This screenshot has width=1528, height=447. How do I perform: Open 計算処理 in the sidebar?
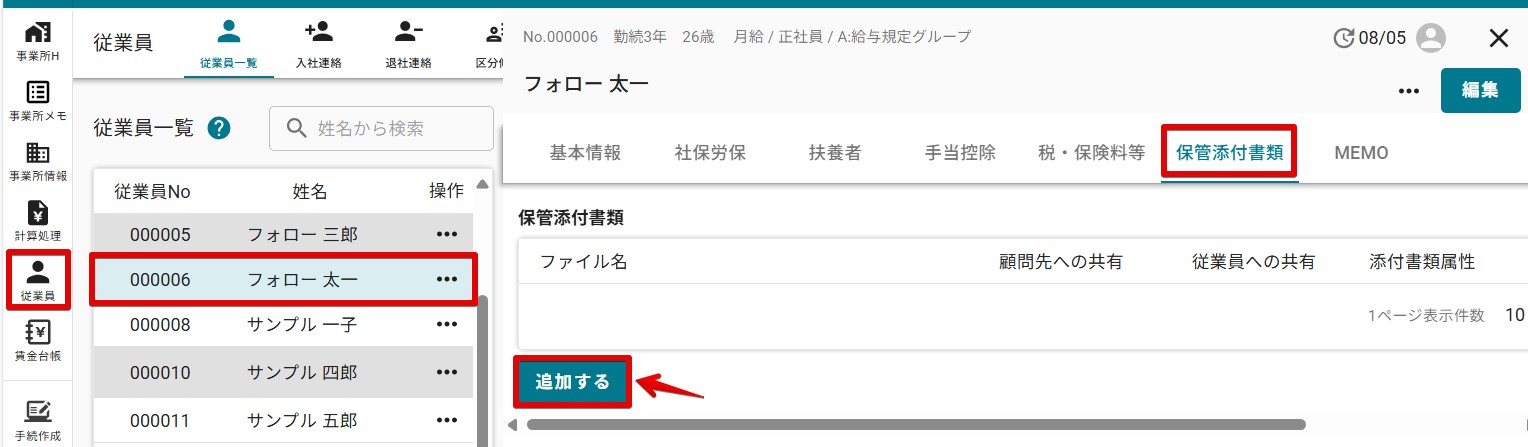(38, 221)
